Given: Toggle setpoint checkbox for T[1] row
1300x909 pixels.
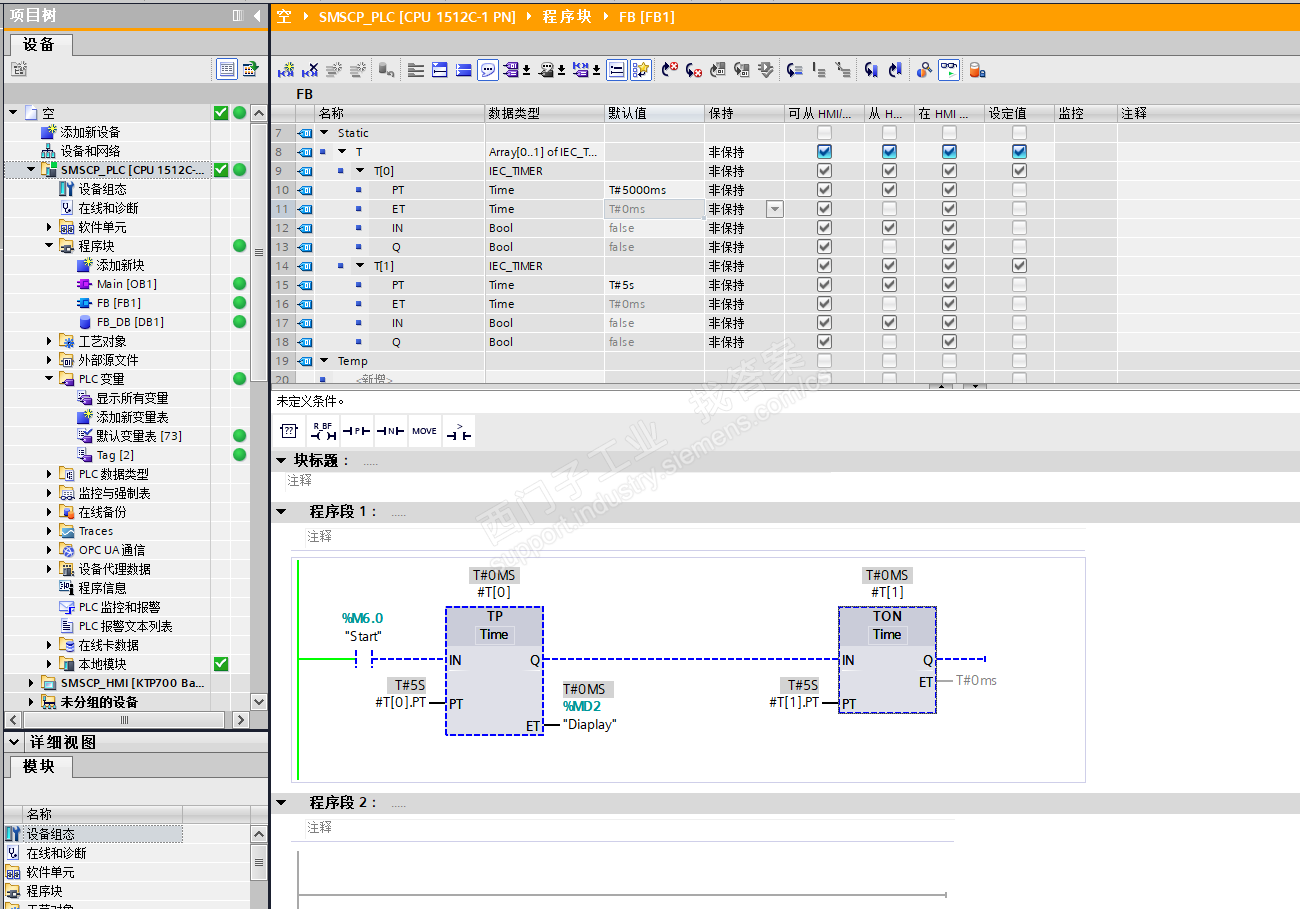Looking at the screenshot, I should click(1019, 266).
